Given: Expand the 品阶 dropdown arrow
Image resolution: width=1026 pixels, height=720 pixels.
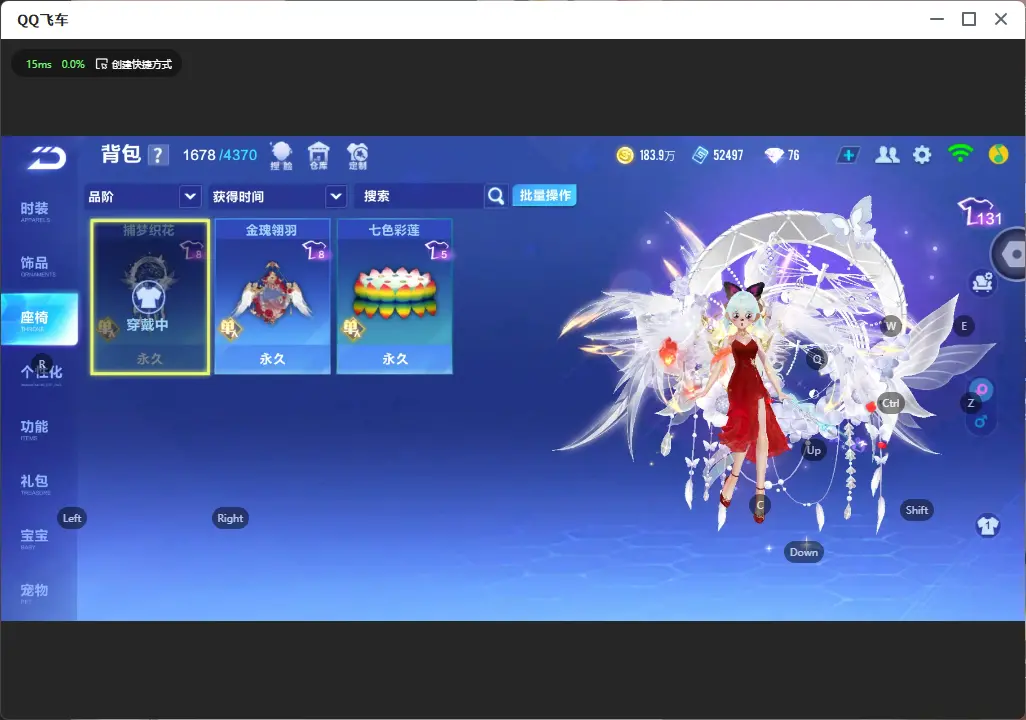Looking at the screenshot, I should (x=190, y=196).
